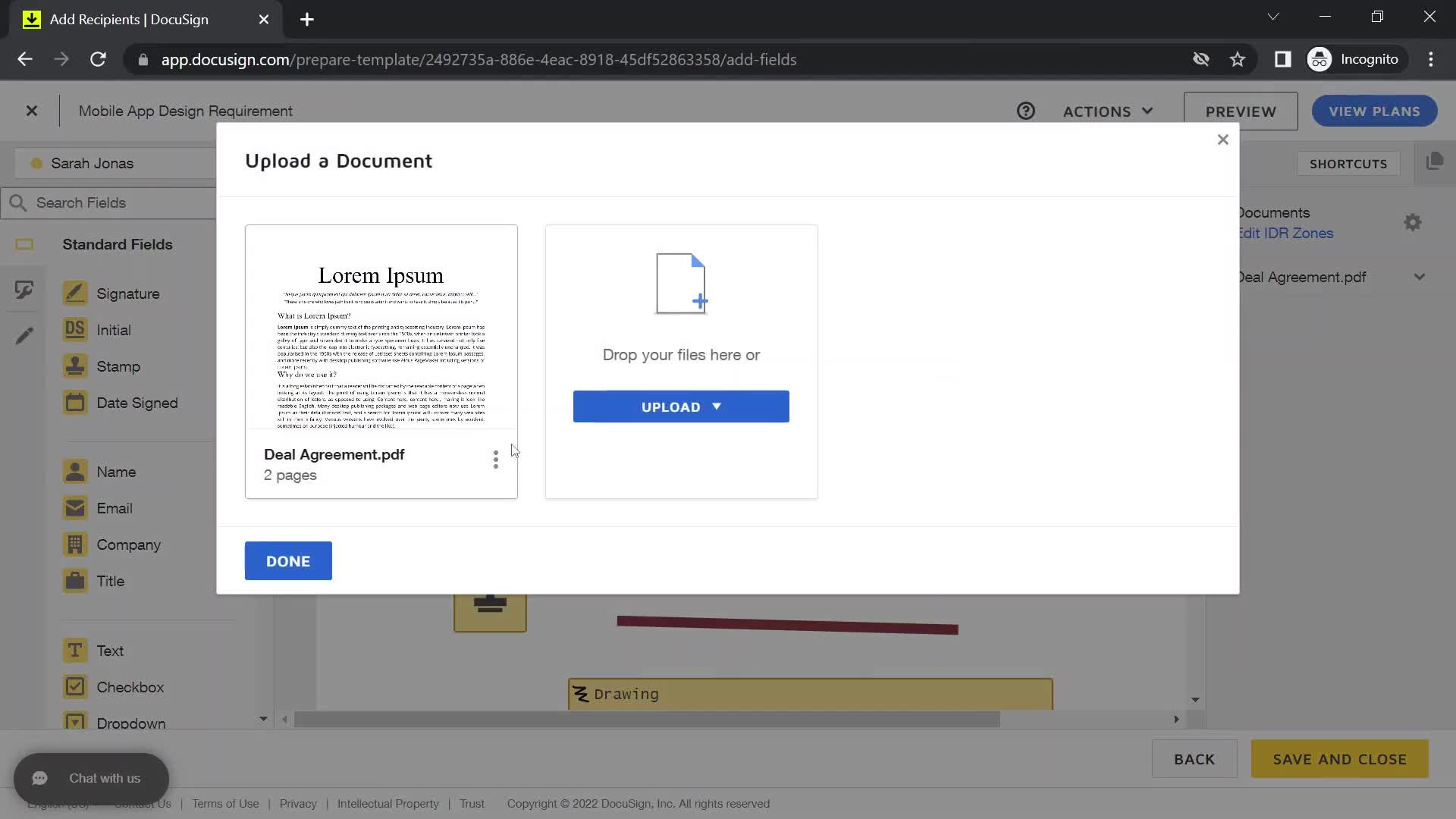Open the ACTIONS menu in toolbar
1456x819 pixels.
point(1106,111)
